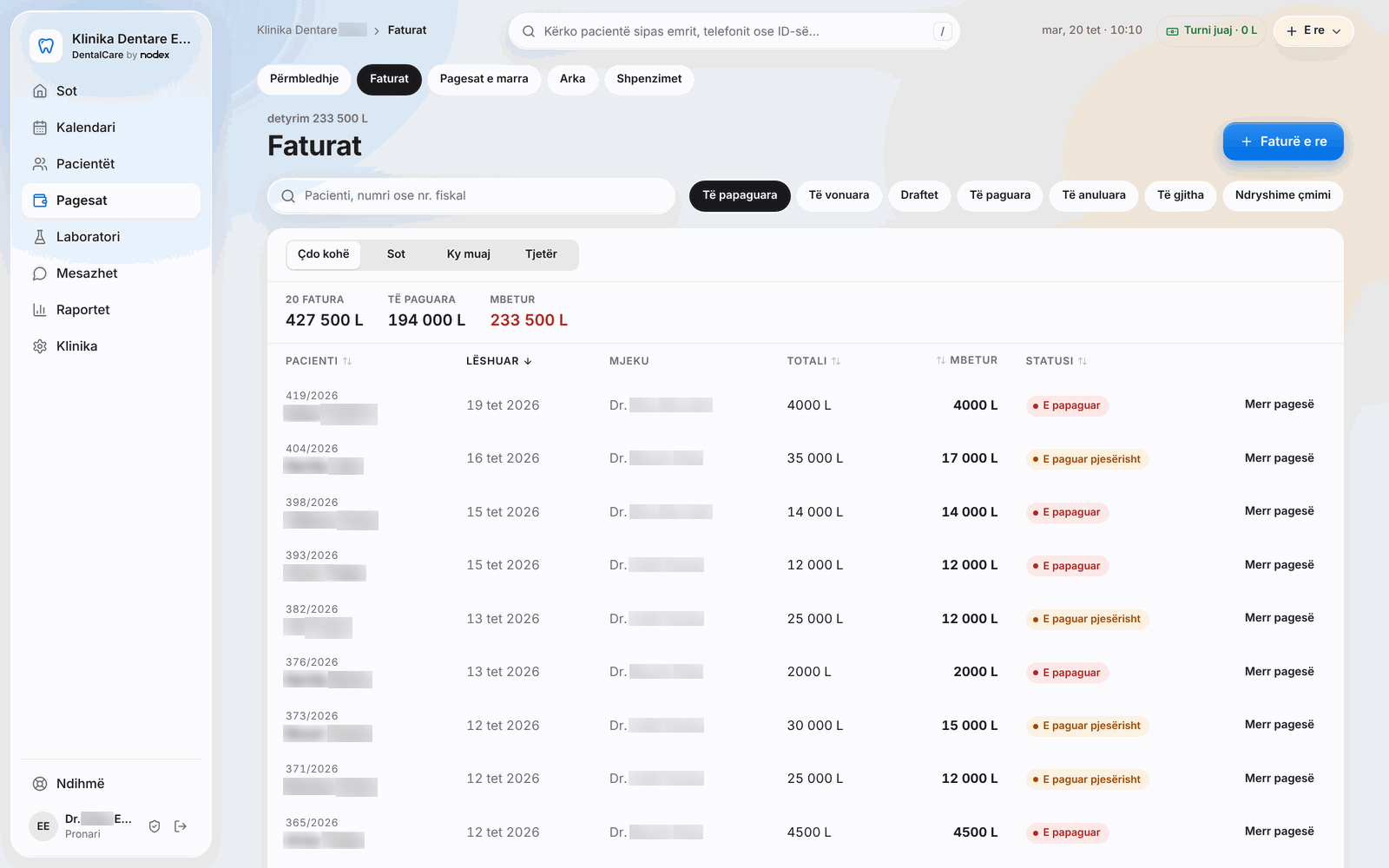Go to Pacientët section
This screenshot has height=868, width=1389.
click(x=111, y=164)
